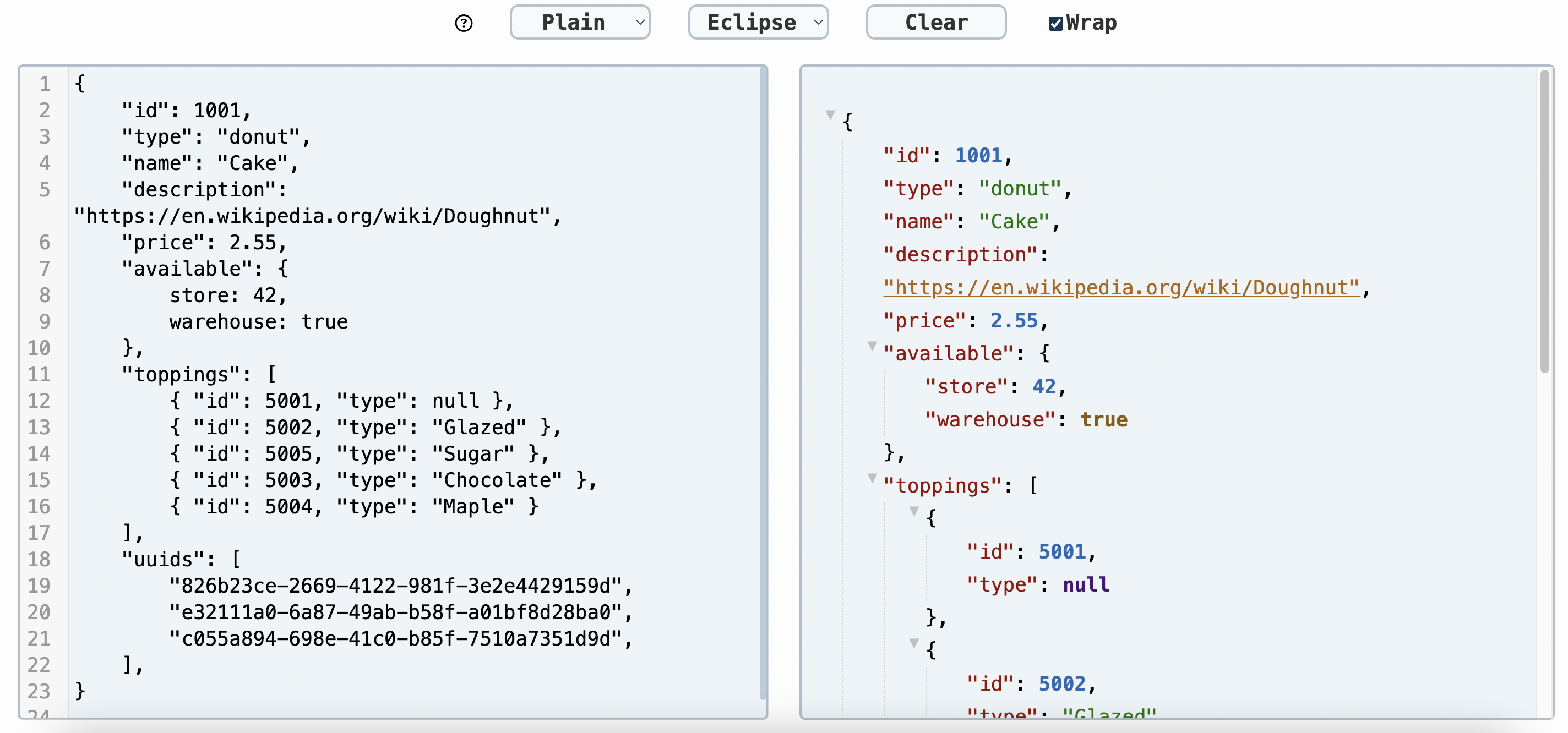Click line number 7 in editor gutter

pyautogui.click(x=45, y=269)
